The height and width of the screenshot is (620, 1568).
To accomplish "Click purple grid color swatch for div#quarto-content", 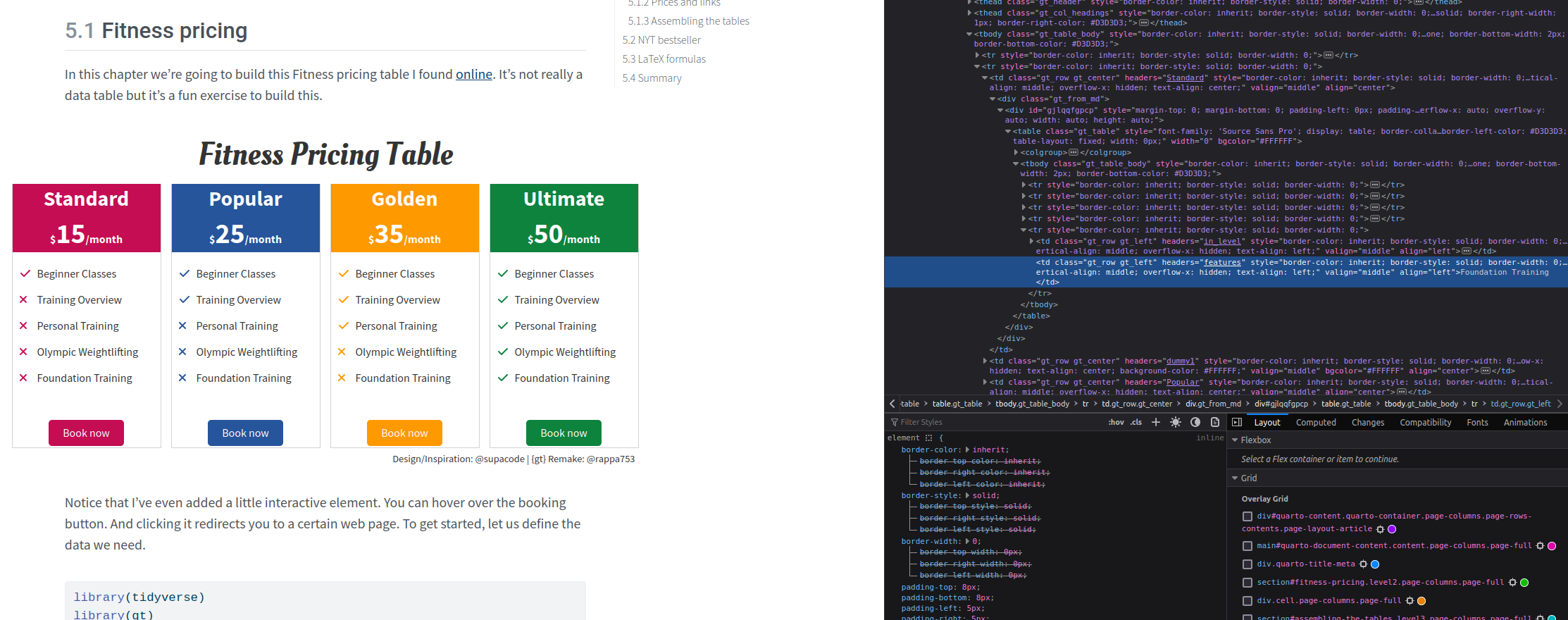I will click(x=1392, y=529).
